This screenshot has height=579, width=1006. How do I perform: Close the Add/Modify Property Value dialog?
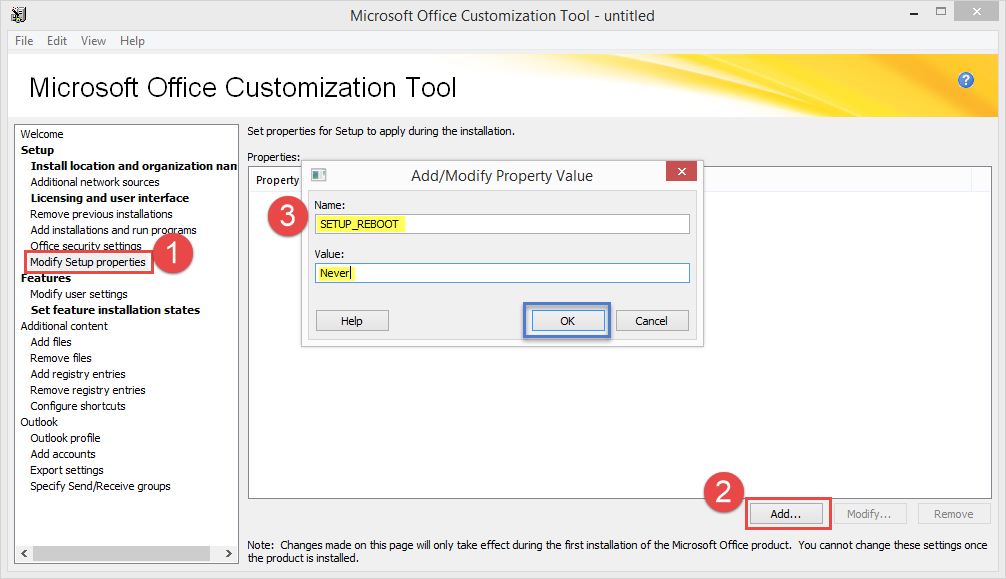point(681,171)
